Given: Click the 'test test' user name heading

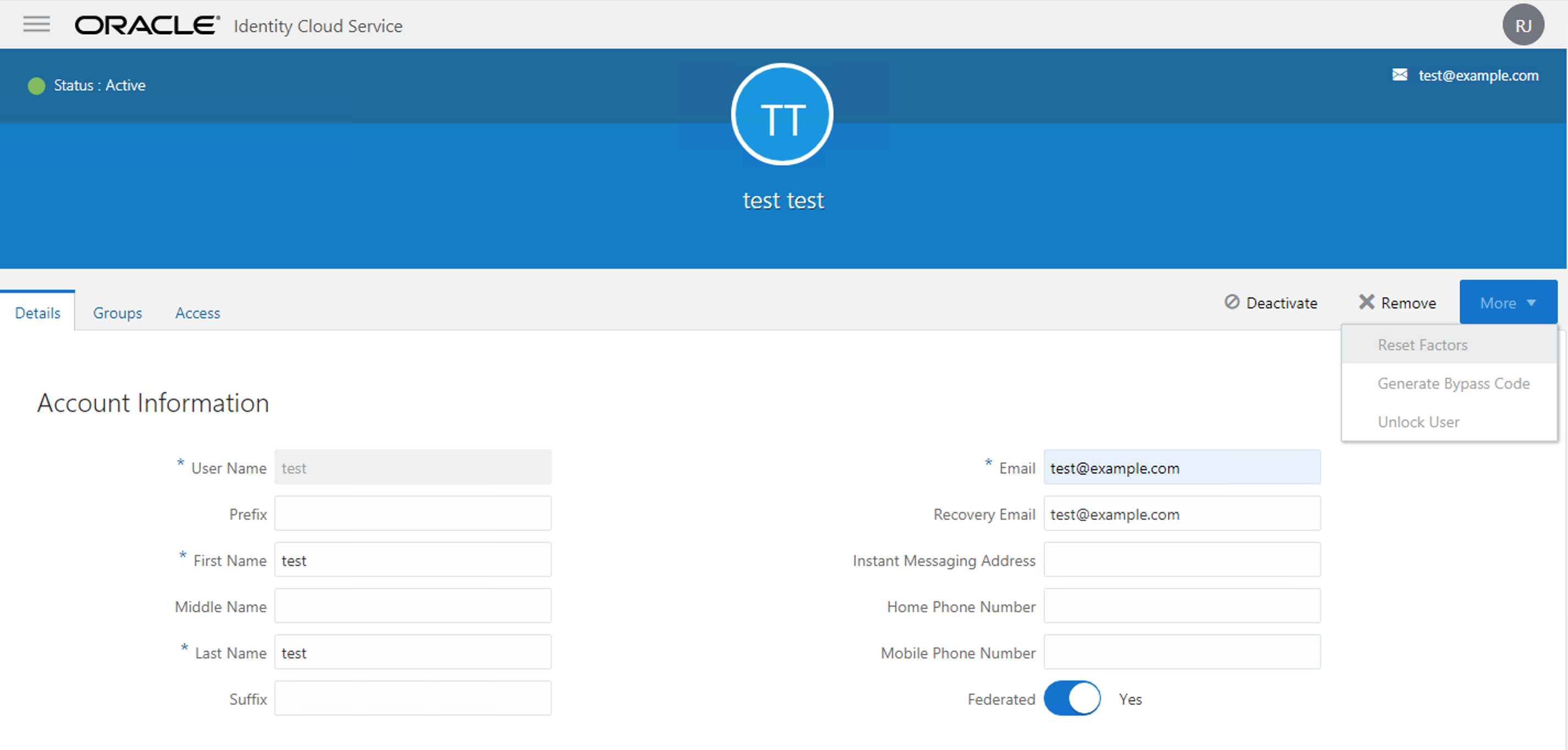Looking at the screenshot, I should (x=783, y=200).
